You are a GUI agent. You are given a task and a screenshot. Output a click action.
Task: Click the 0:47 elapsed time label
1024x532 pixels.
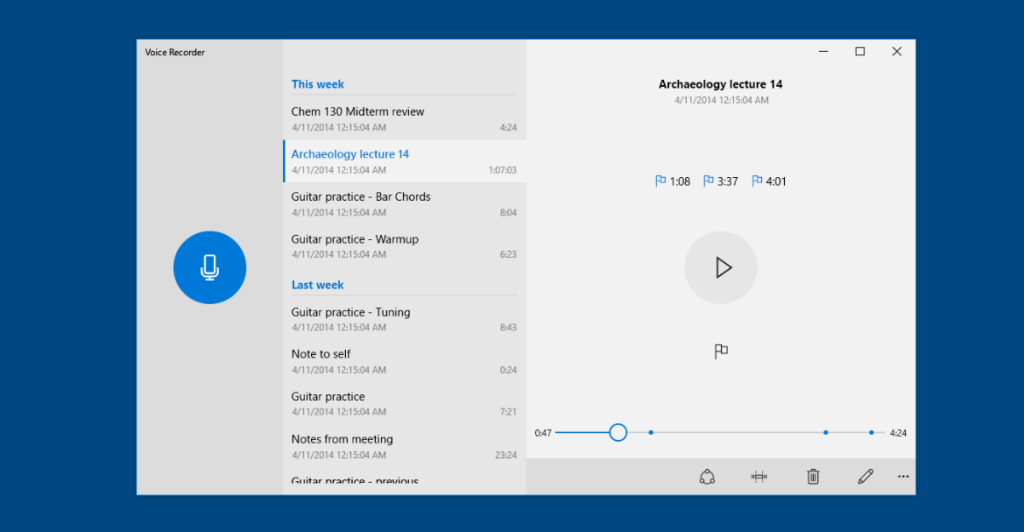coord(543,433)
